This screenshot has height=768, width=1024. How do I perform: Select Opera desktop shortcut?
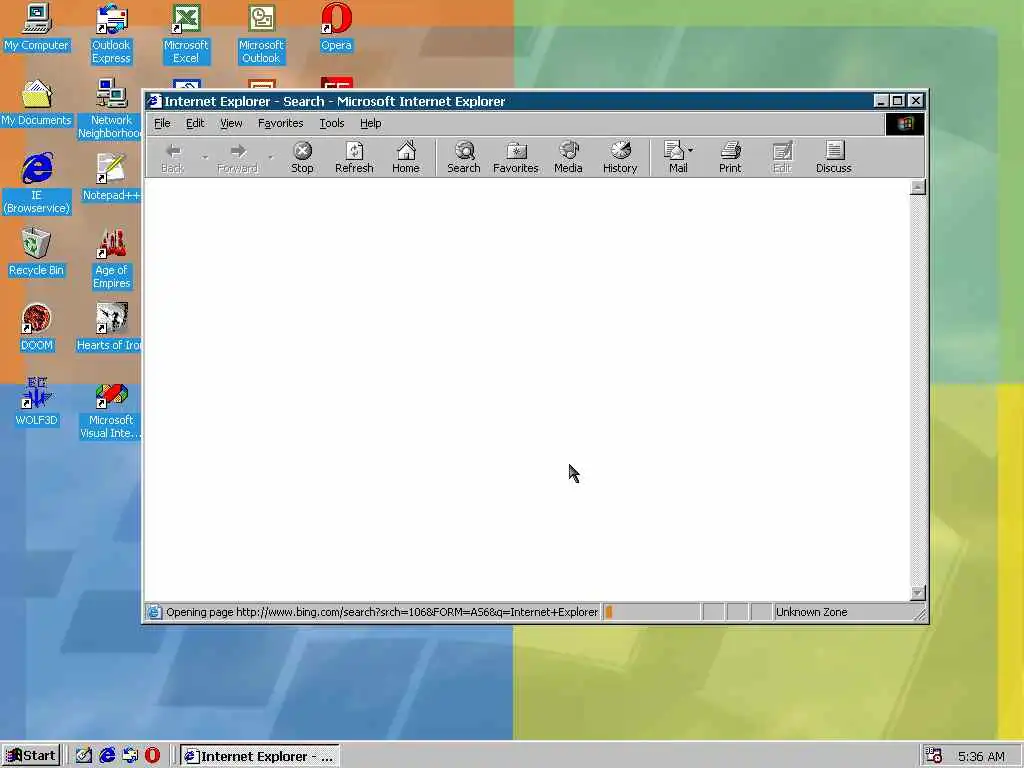[x=336, y=28]
